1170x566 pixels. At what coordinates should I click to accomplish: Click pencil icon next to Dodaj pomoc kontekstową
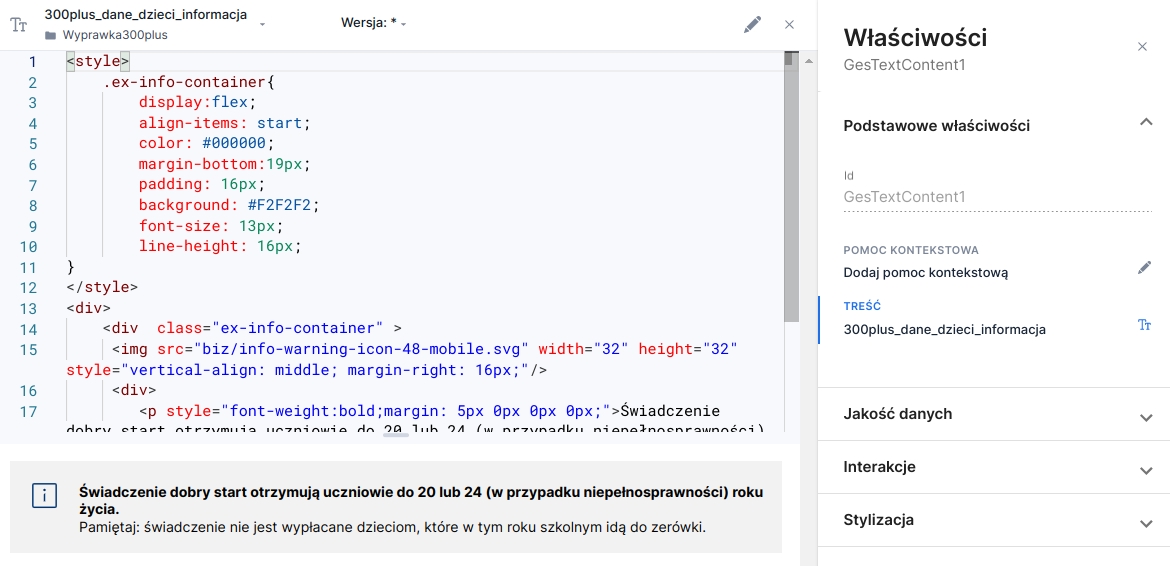click(x=1144, y=268)
